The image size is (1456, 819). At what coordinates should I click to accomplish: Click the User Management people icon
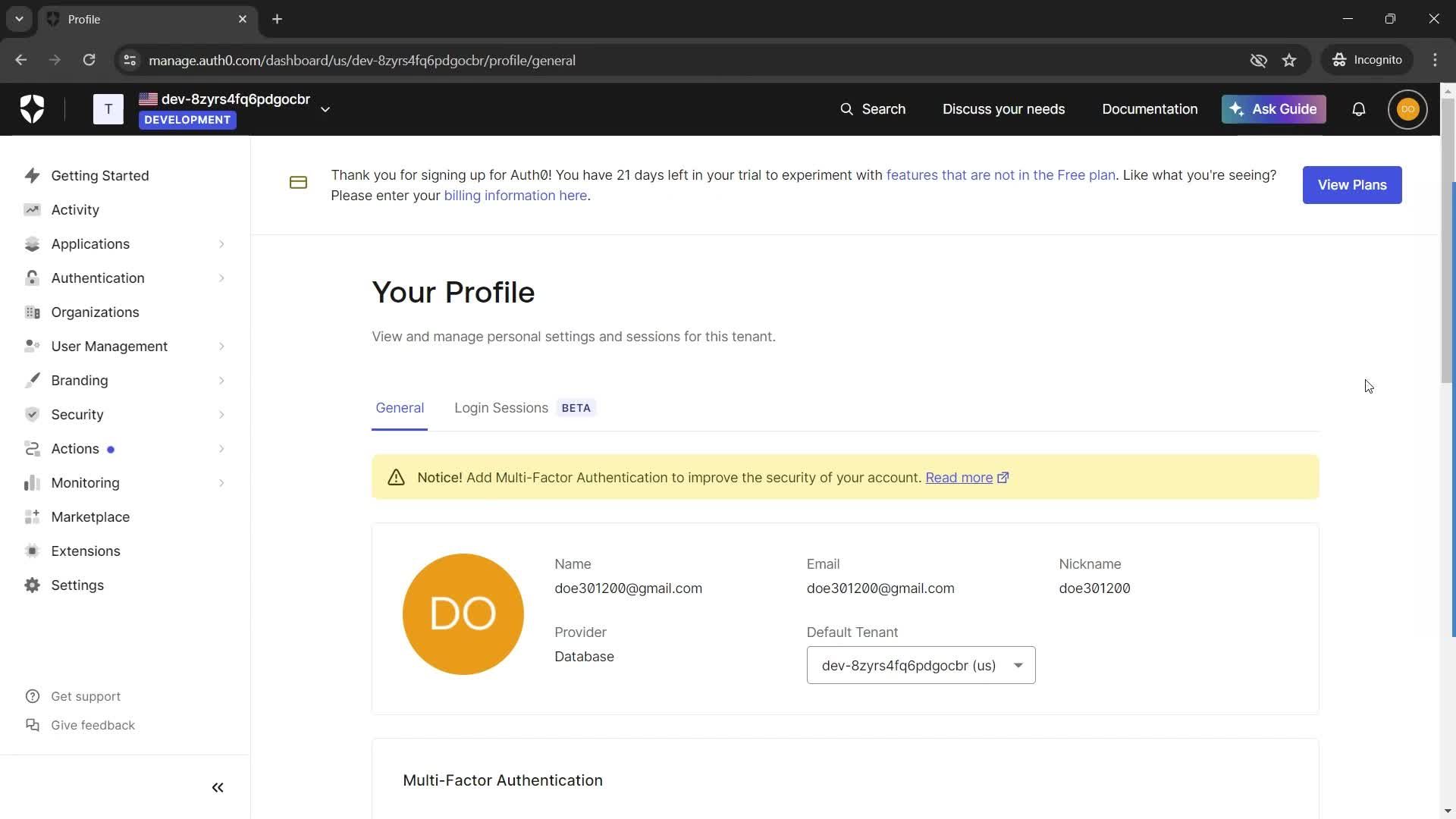tap(32, 347)
